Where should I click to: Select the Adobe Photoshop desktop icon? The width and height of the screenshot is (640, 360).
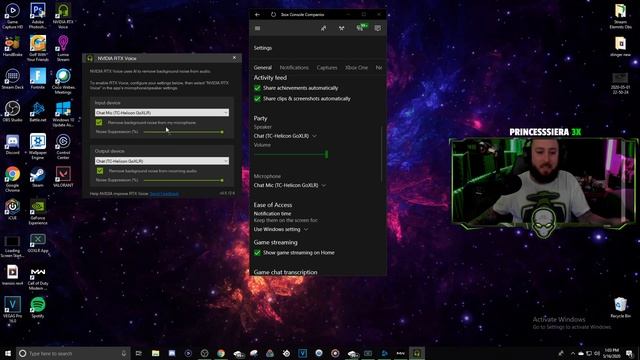[38, 16]
